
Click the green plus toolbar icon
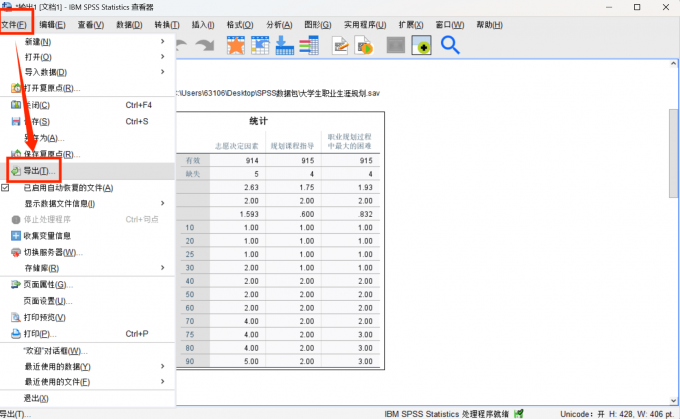[x=422, y=45]
